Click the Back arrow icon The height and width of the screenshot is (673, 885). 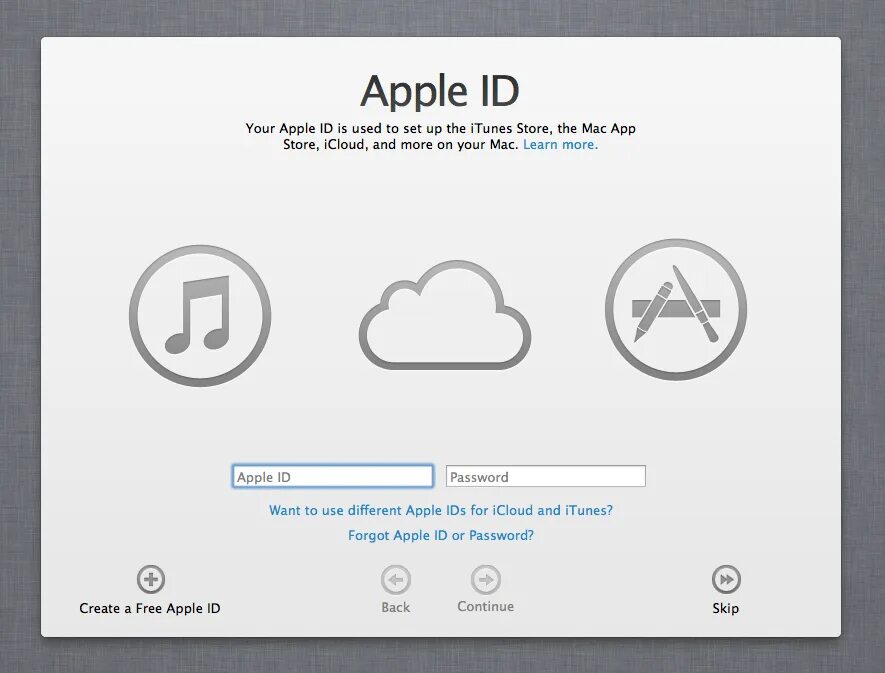[x=396, y=580]
